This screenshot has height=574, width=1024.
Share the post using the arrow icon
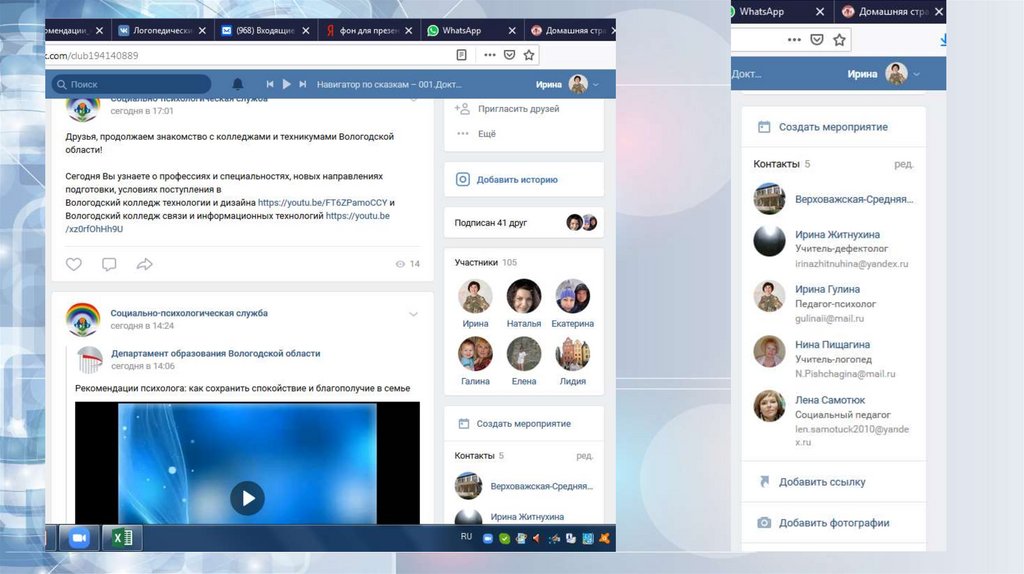tap(144, 264)
